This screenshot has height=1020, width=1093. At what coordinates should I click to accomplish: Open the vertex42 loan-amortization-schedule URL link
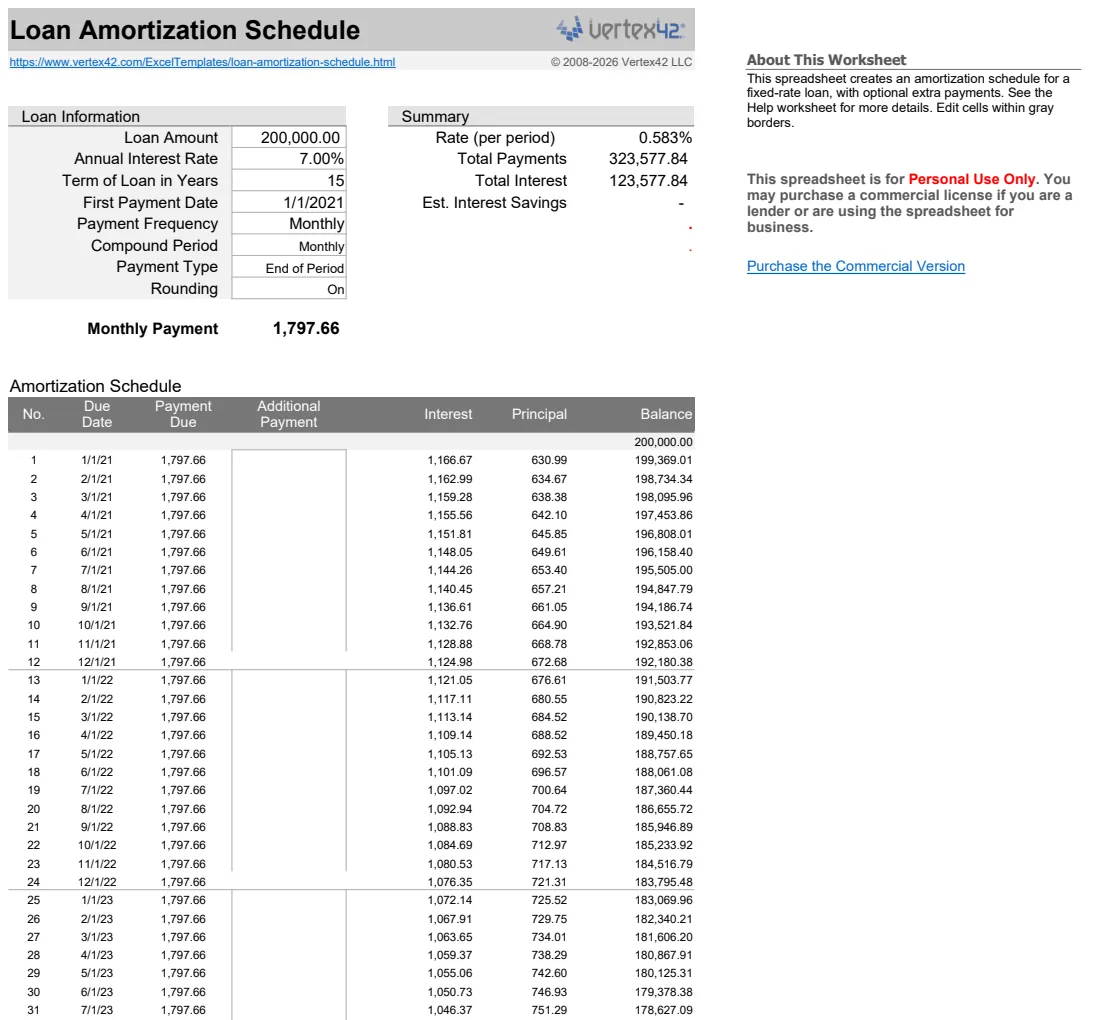click(x=202, y=62)
